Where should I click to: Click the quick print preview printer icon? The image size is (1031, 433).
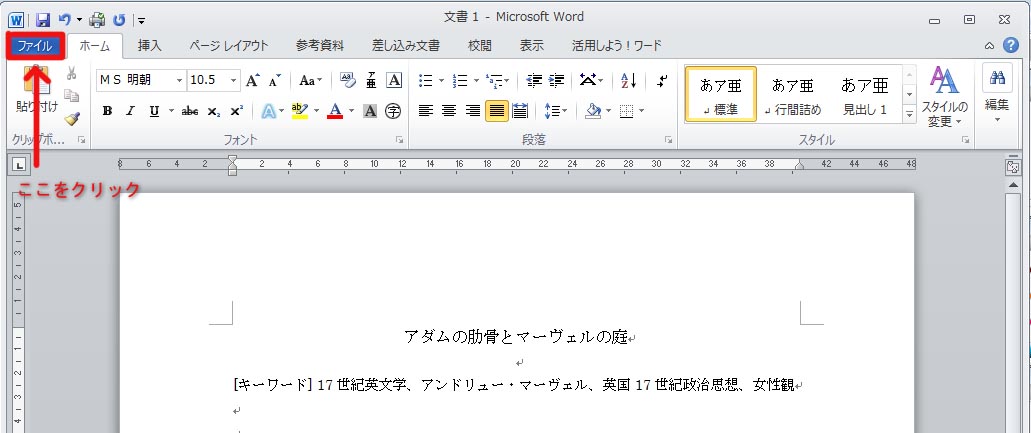[97, 20]
